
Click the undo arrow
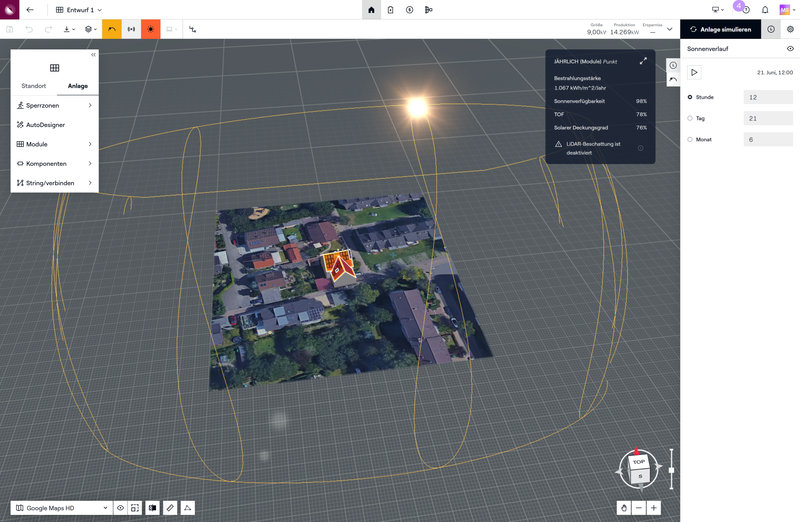[x=29, y=29]
